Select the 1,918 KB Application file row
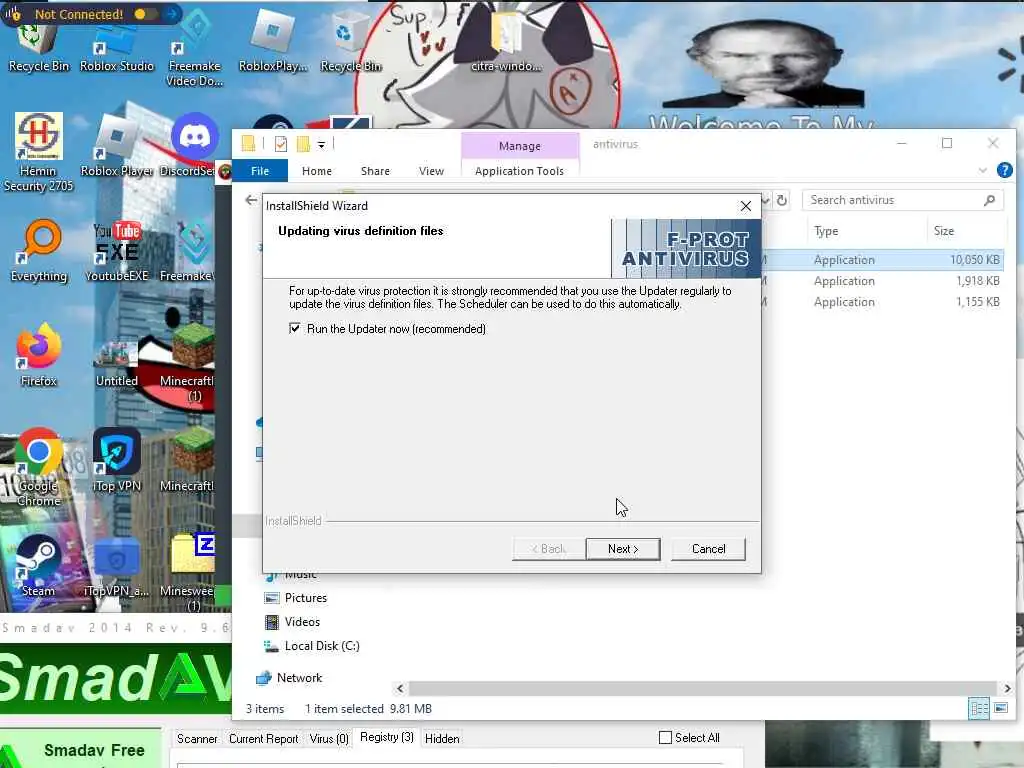This screenshot has height=768, width=1024. point(883,281)
